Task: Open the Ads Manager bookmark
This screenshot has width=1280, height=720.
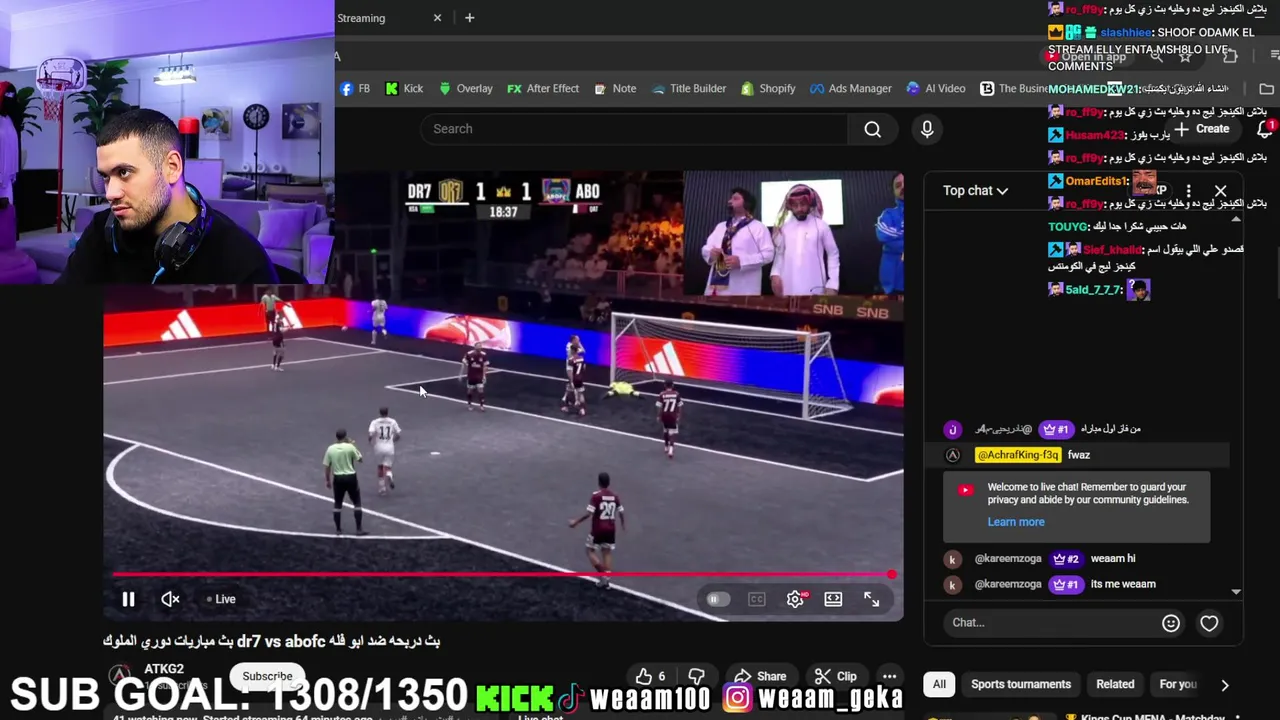Action: click(x=850, y=89)
